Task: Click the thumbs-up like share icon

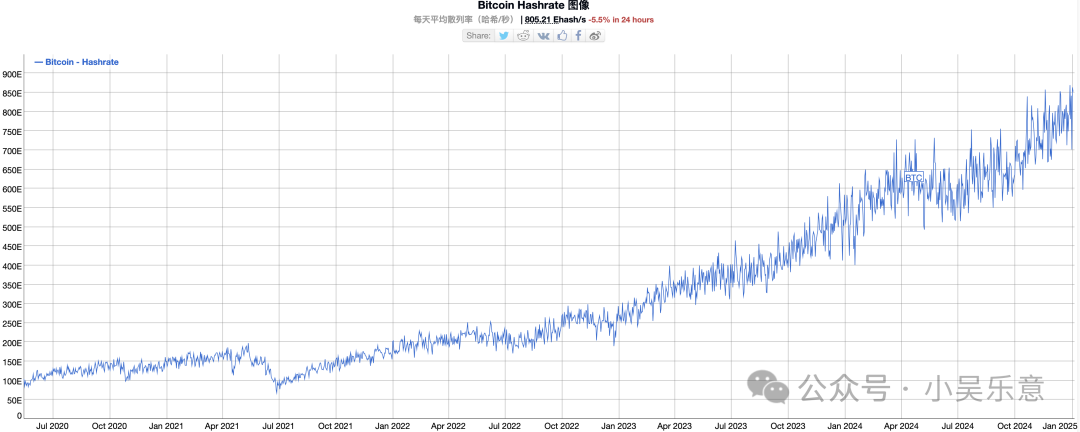Action: pyautogui.click(x=563, y=35)
